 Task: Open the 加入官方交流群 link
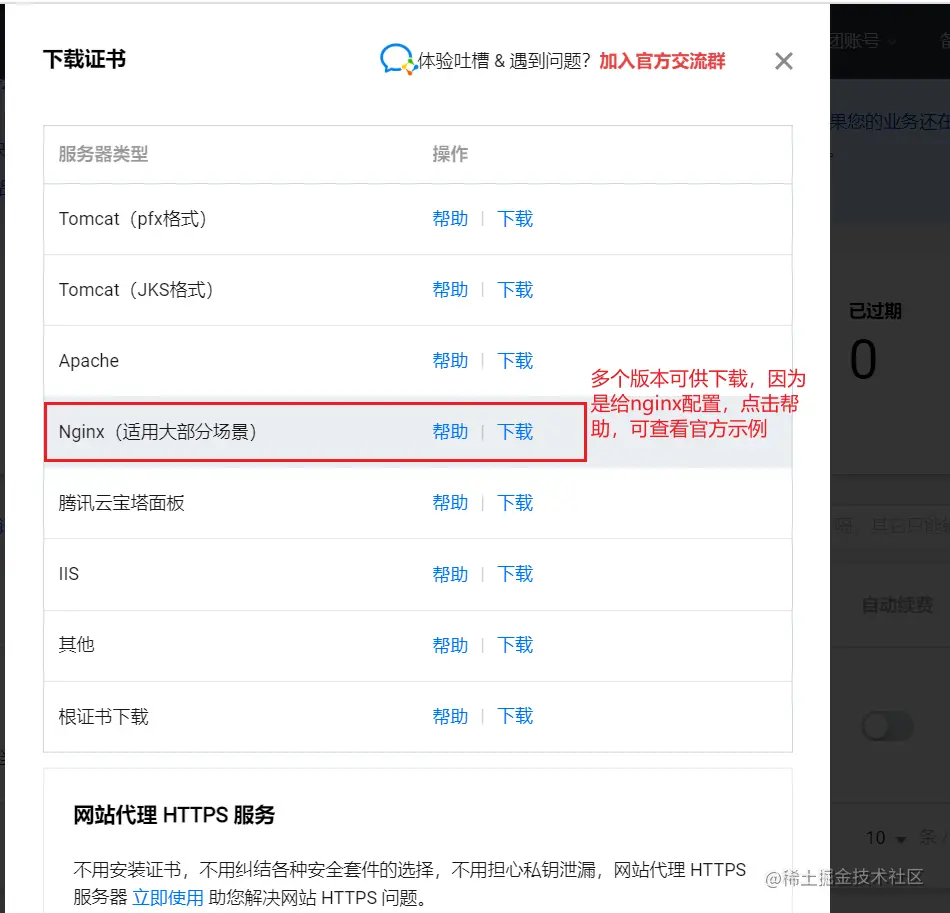[662, 61]
